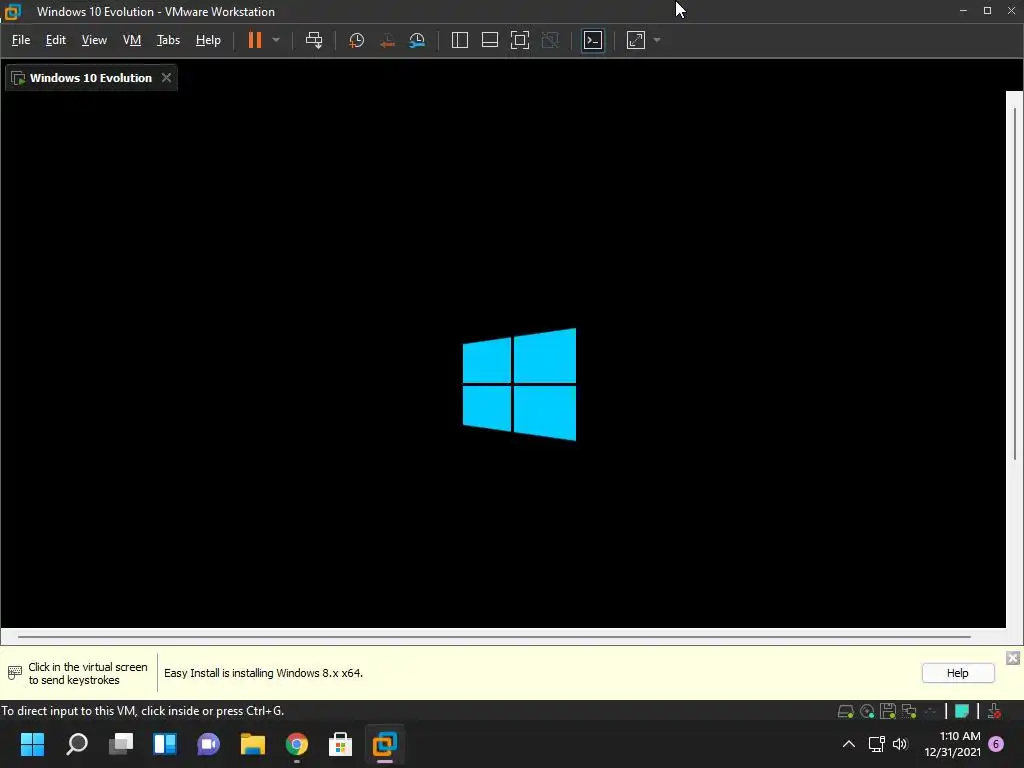The height and width of the screenshot is (768, 1024).
Task: Open the Tabs menu
Action: [168, 40]
